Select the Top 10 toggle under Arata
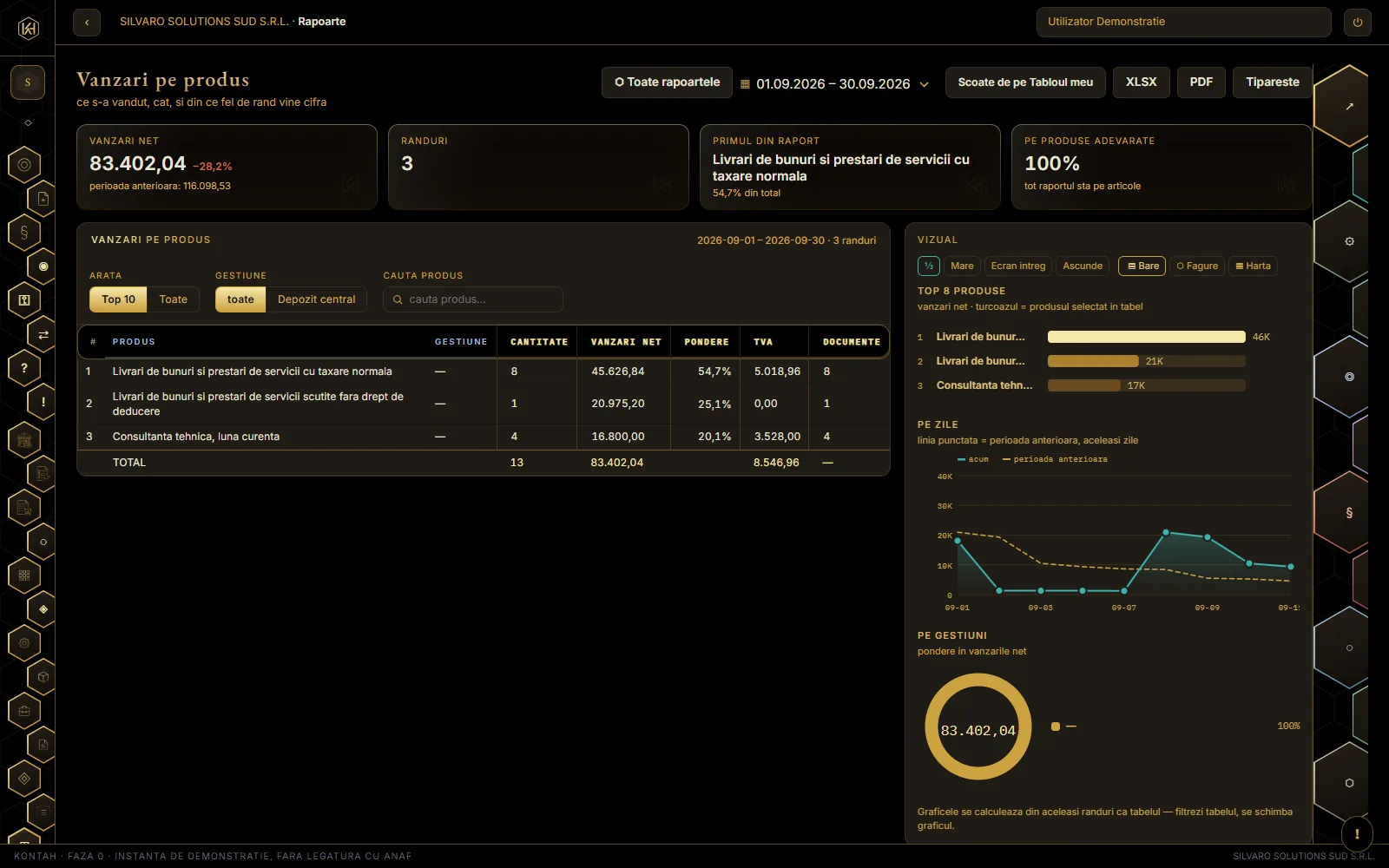Screen dimensions: 1389x868 pos(119,299)
